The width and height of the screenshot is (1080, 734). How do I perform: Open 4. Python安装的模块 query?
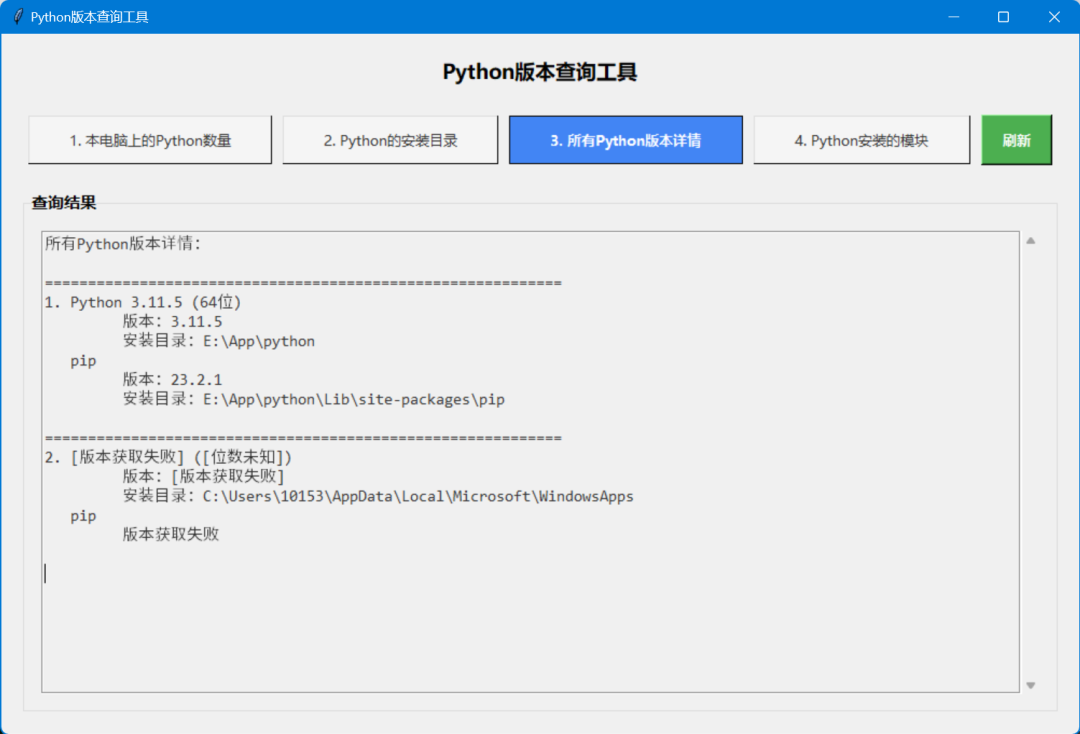861,140
